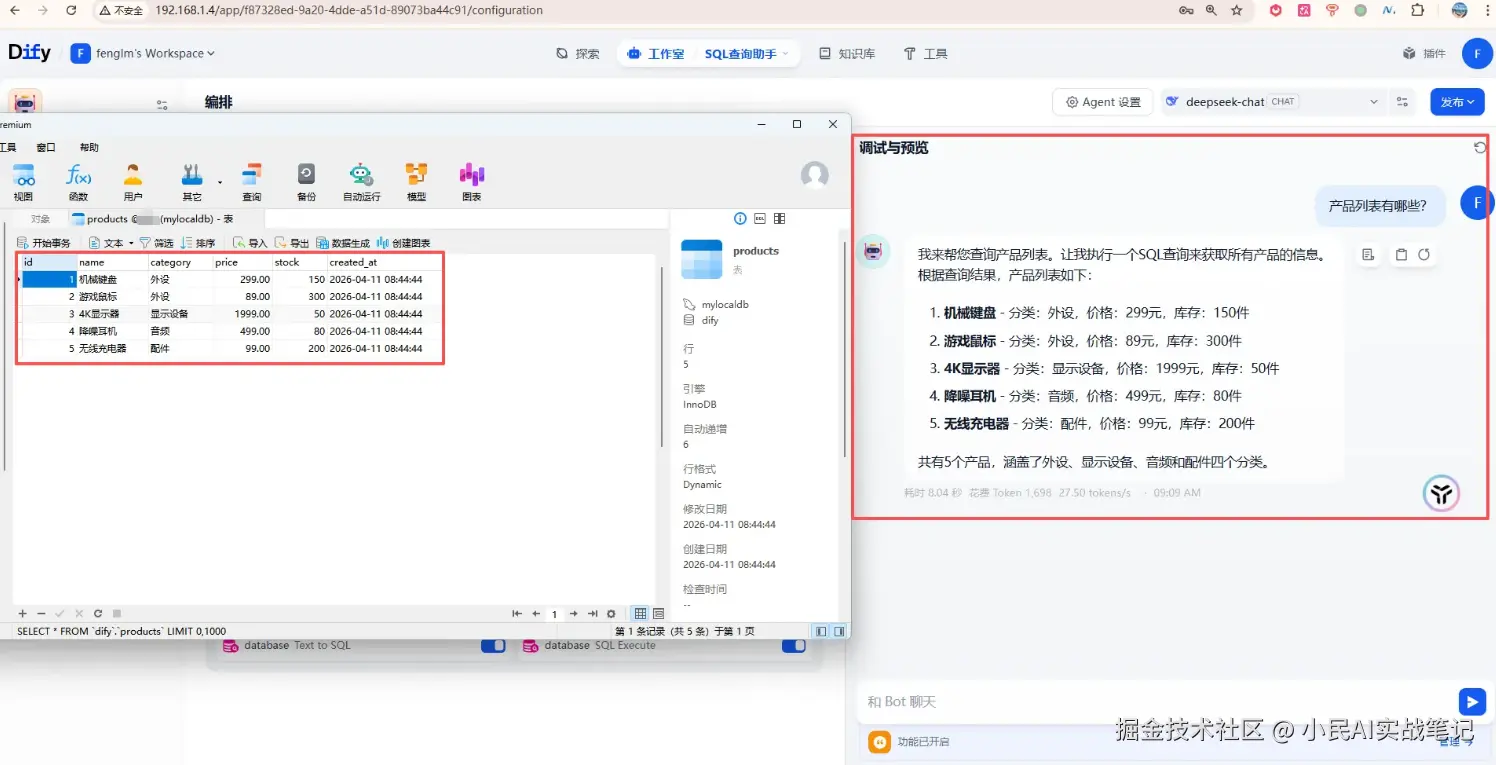The height and width of the screenshot is (765, 1496).
Task: Delete record with the minus icon
Action: coord(41,613)
